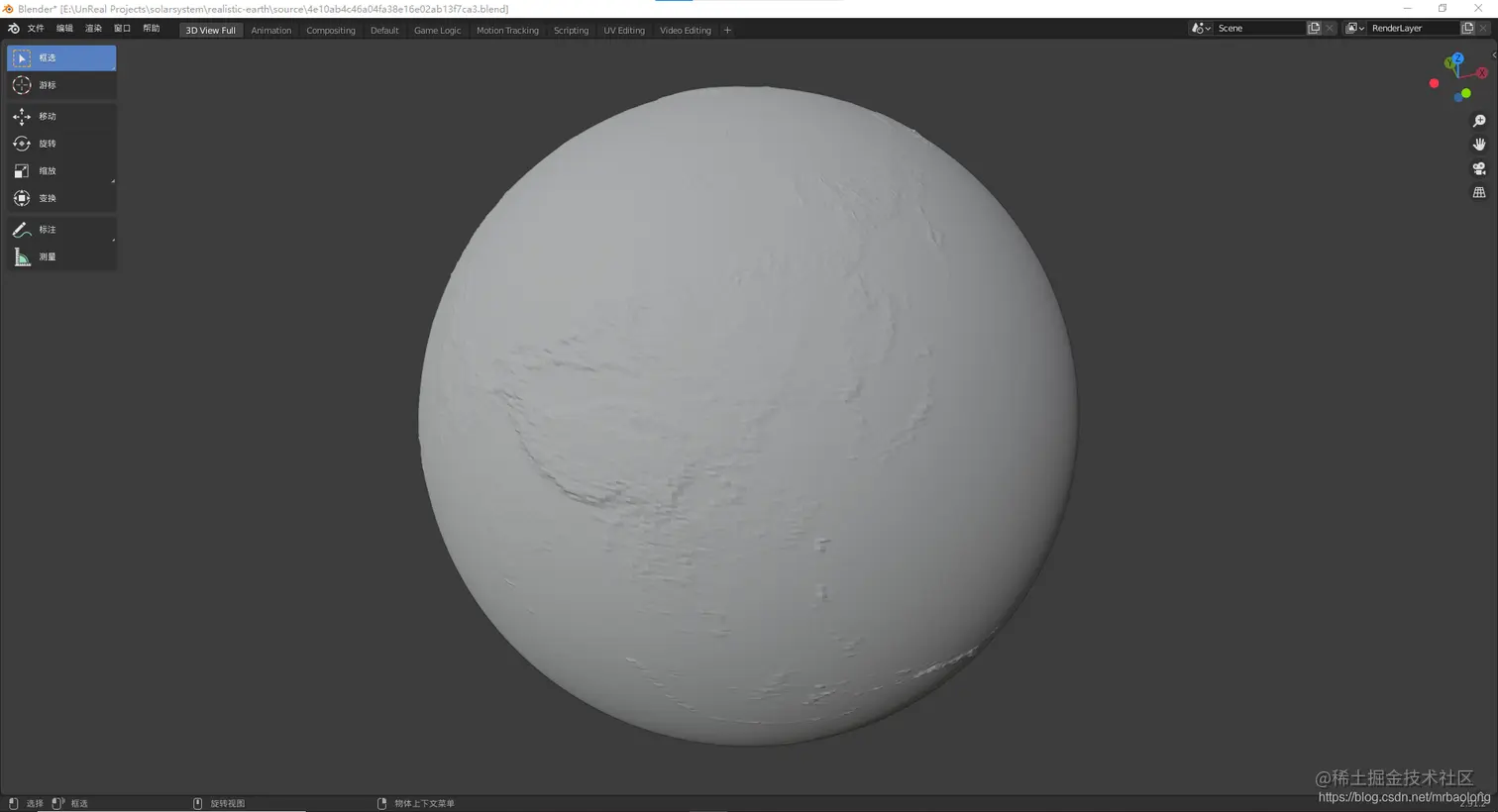Activate the 测量 measure tool
The height and width of the screenshot is (812, 1498).
(x=60, y=256)
